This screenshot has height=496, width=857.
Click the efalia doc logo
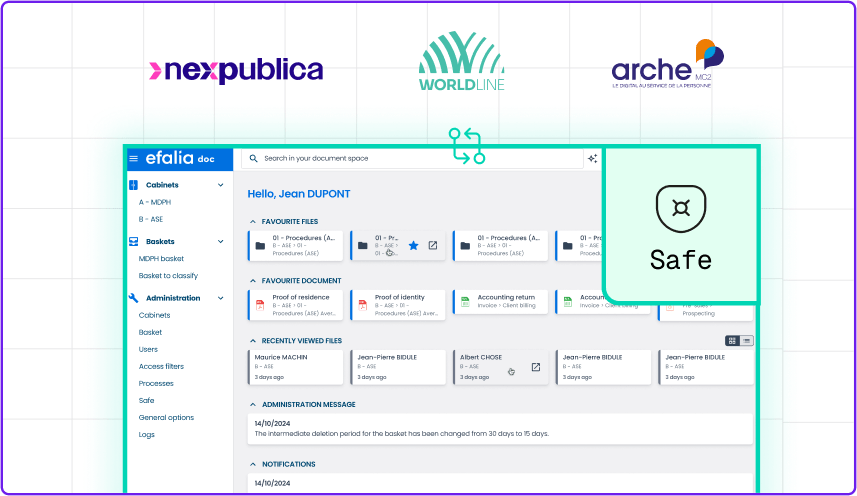(x=180, y=158)
